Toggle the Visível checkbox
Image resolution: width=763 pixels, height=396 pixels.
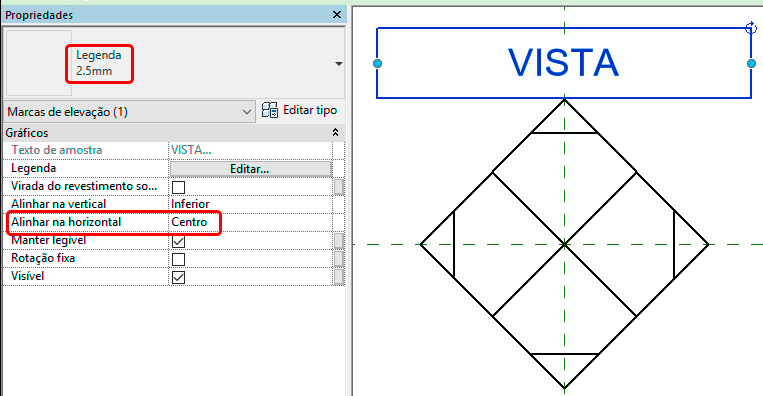[x=179, y=277]
